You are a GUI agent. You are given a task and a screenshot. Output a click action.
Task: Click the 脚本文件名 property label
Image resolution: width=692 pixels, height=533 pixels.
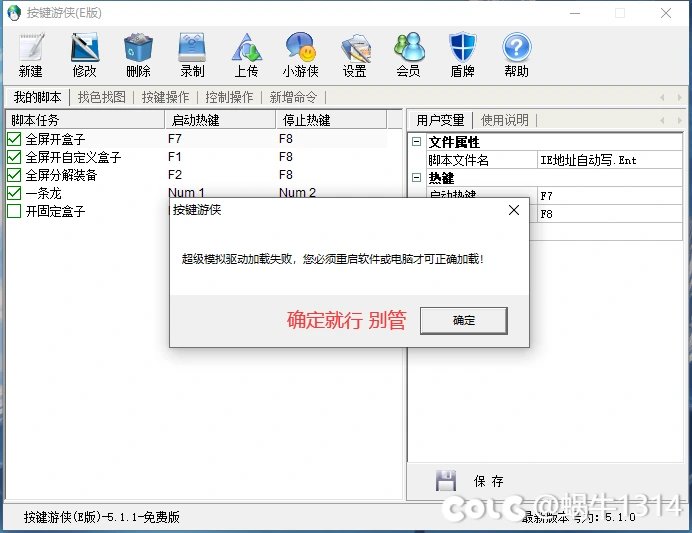(x=459, y=160)
